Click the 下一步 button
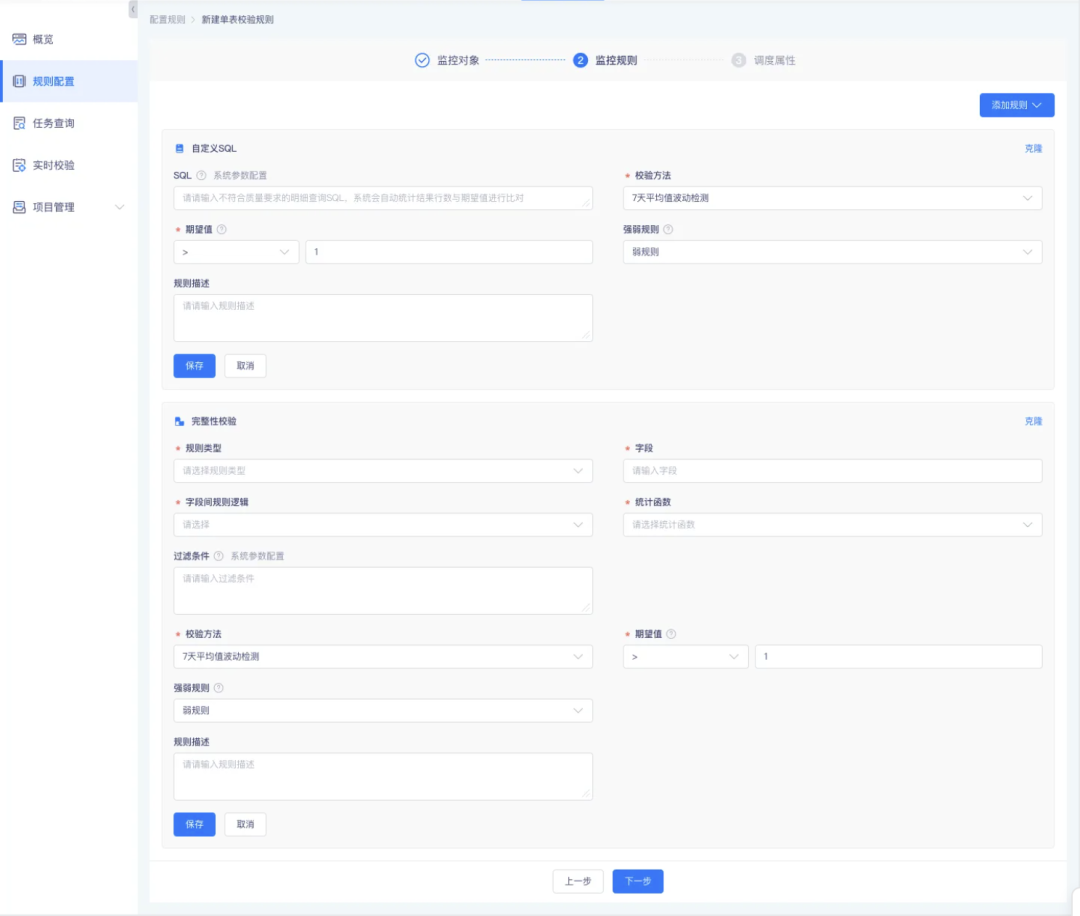 (638, 881)
